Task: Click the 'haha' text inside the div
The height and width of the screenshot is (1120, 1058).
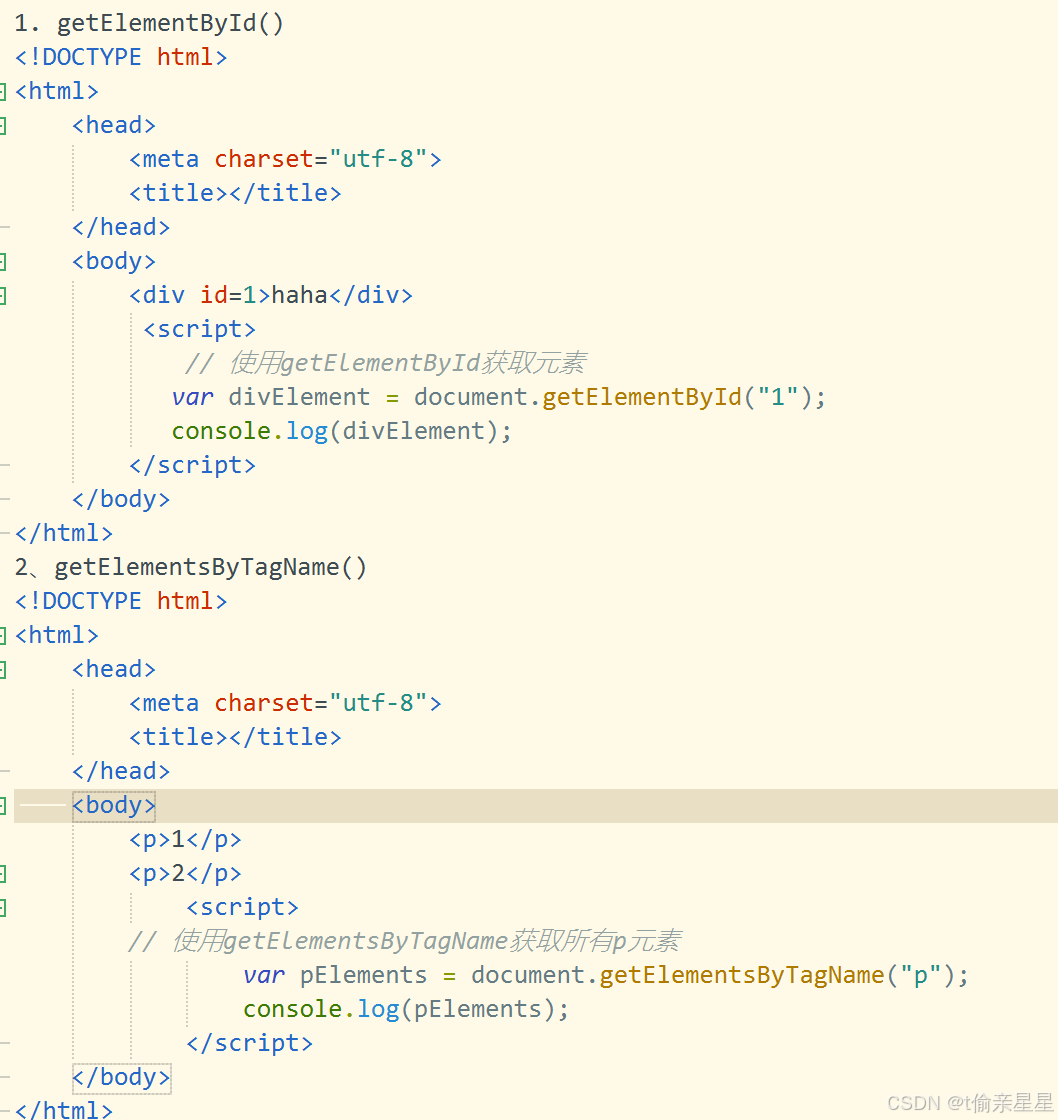Action: [299, 295]
